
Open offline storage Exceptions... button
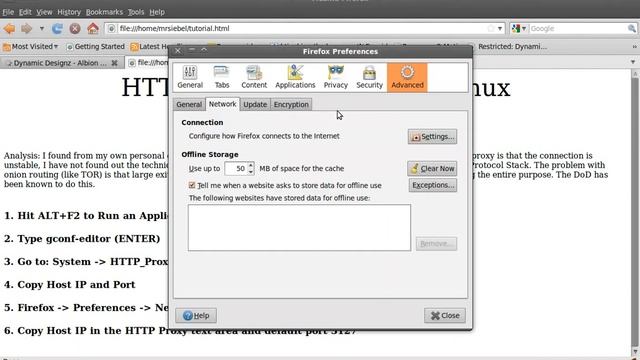433,185
